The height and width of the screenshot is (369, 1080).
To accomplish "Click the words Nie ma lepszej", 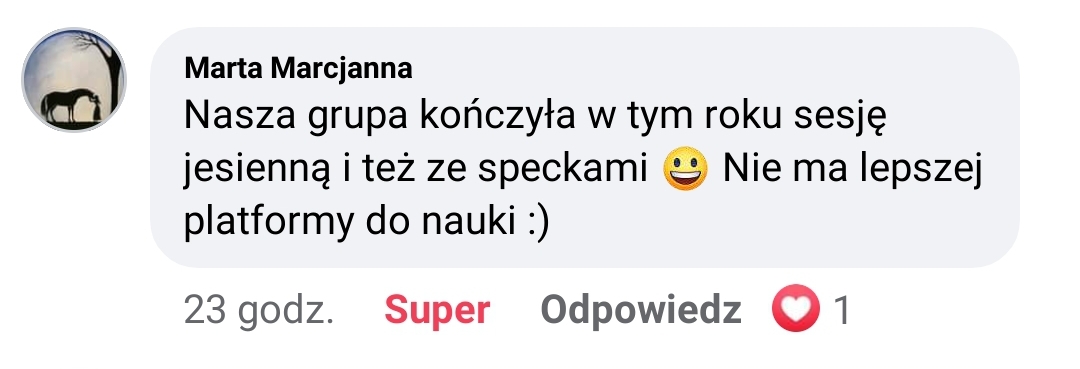I will click(851, 171).
